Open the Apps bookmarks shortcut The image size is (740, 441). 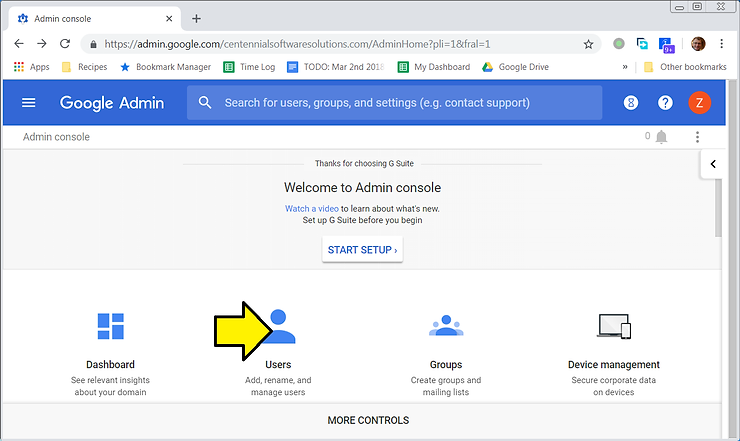pyautogui.click(x=32, y=67)
